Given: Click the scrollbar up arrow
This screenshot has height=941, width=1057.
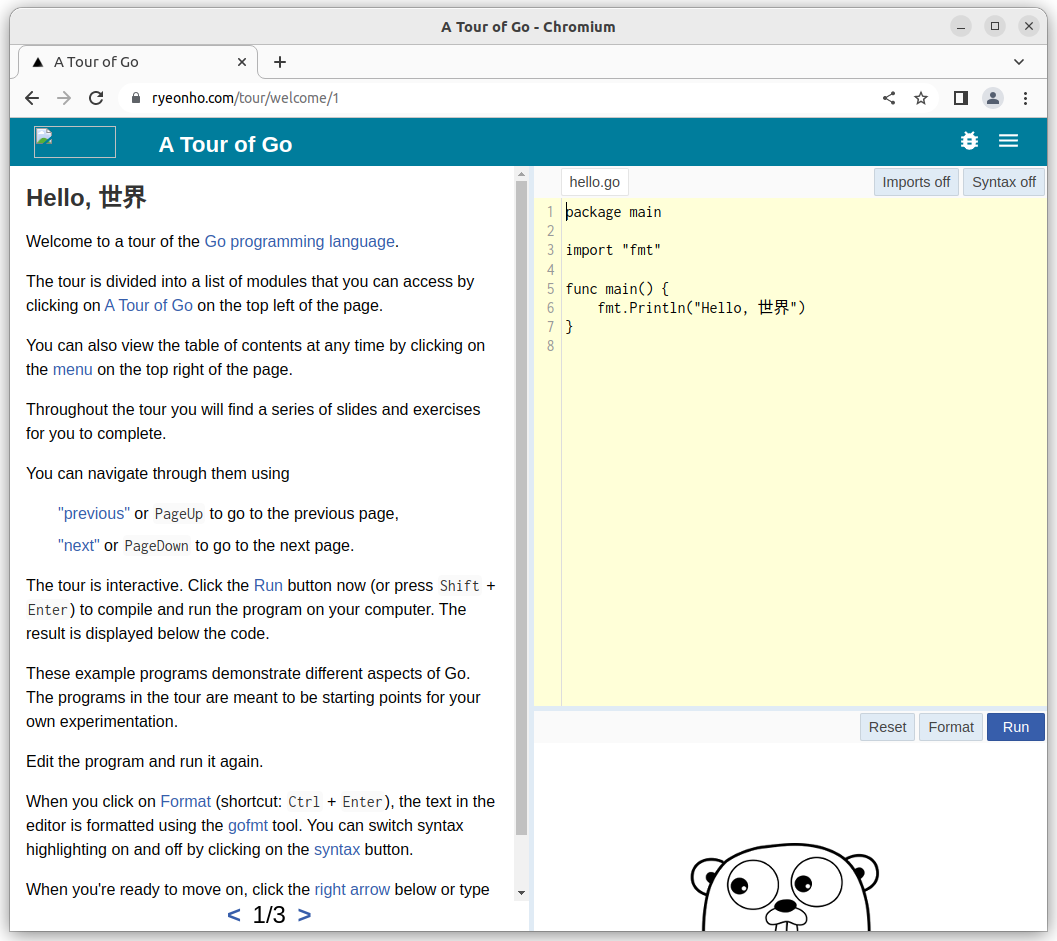Looking at the screenshot, I should pos(521,174).
